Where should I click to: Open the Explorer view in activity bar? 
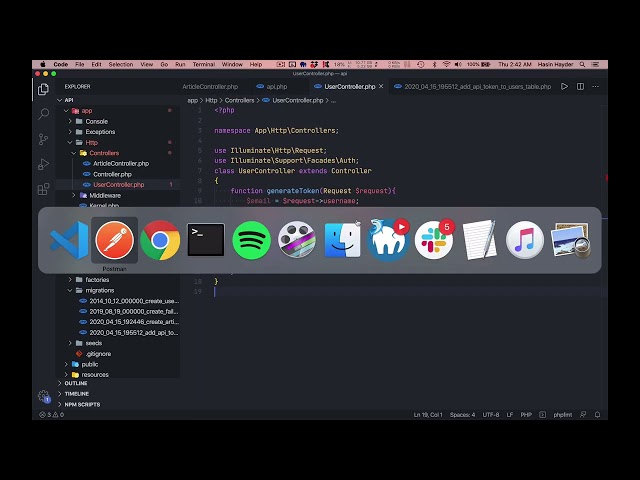[43, 89]
